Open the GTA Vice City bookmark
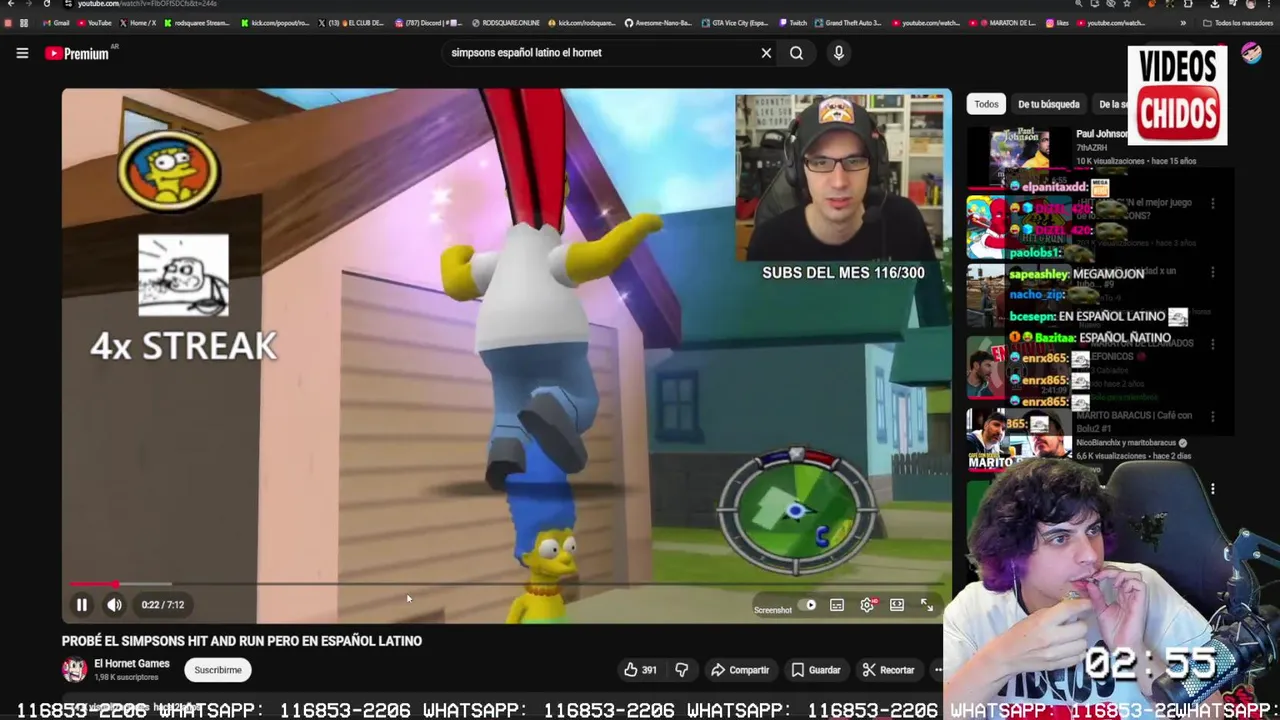 pyautogui.click(x=736, y=23)
